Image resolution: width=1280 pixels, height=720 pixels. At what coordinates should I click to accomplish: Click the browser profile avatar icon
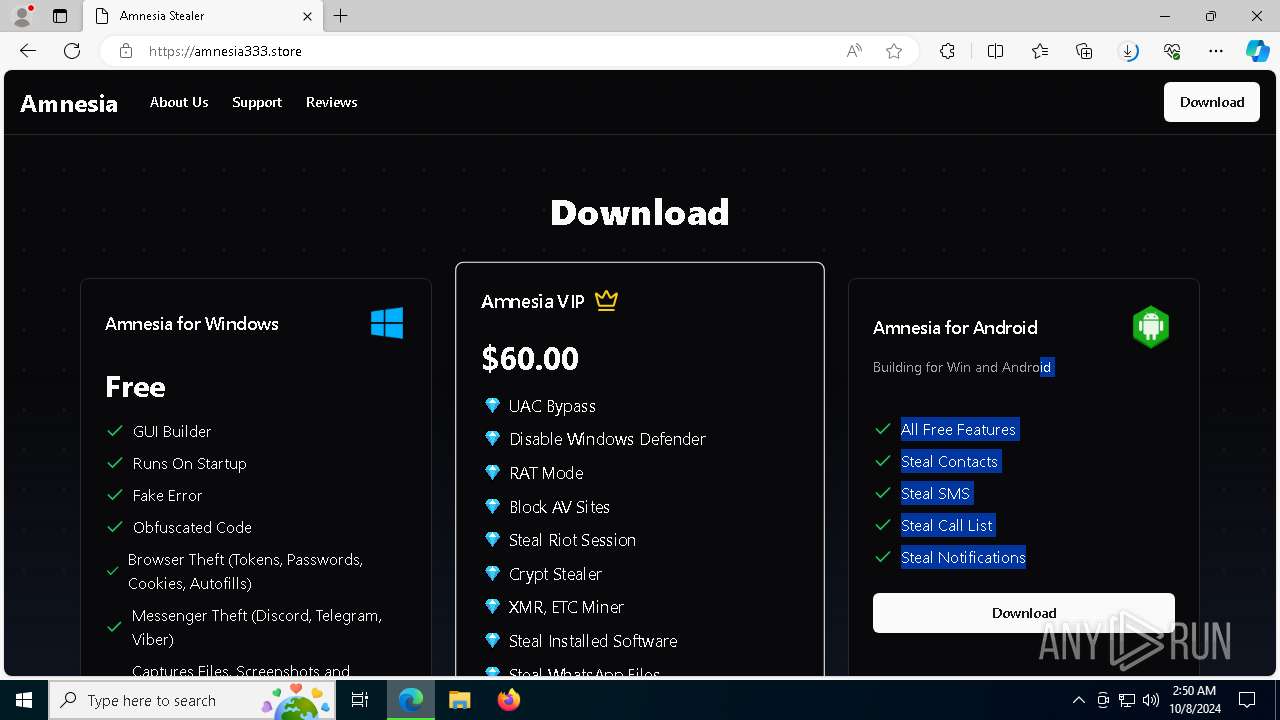[x=22, y=16]
